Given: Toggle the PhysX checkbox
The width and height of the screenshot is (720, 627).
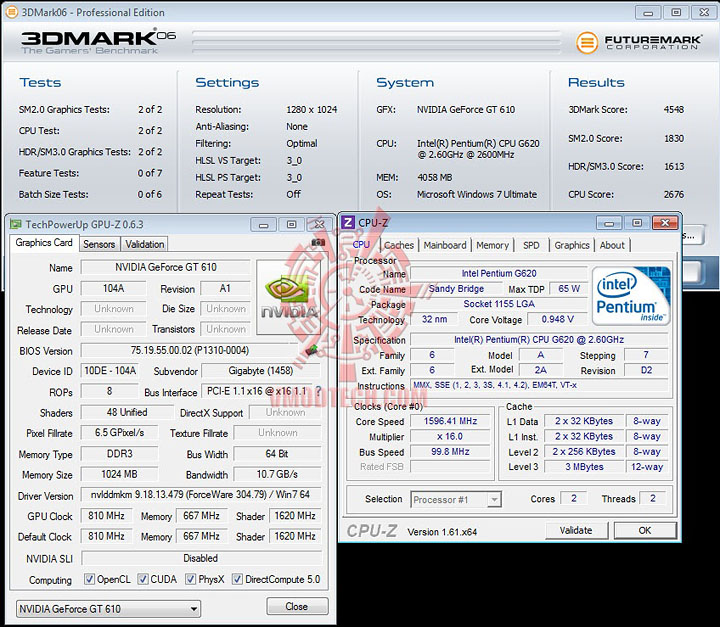Looking at the screenshot, I should point(191,580).
